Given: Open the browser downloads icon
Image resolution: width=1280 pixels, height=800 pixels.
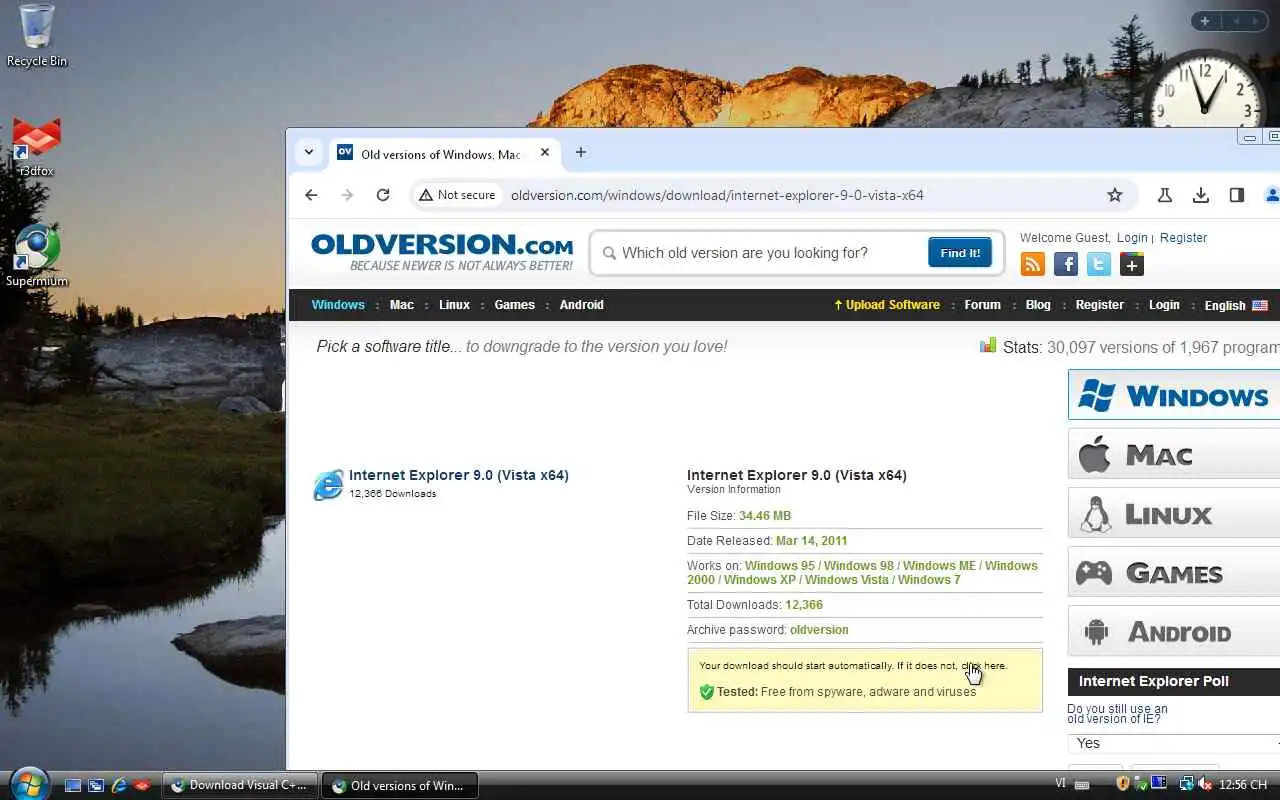Looking at the screenshot, I should coord(1201,195).
